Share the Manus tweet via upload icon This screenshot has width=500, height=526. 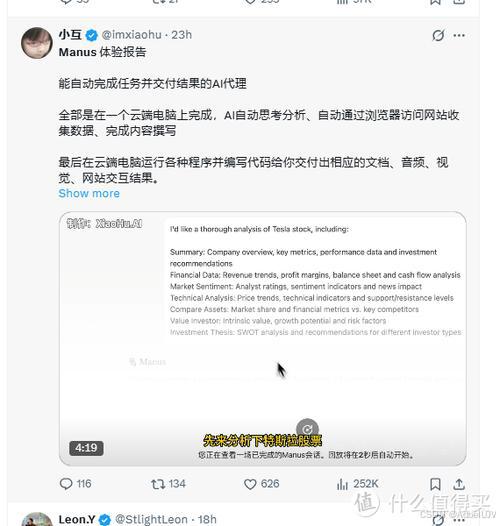[x=459, y=484]
